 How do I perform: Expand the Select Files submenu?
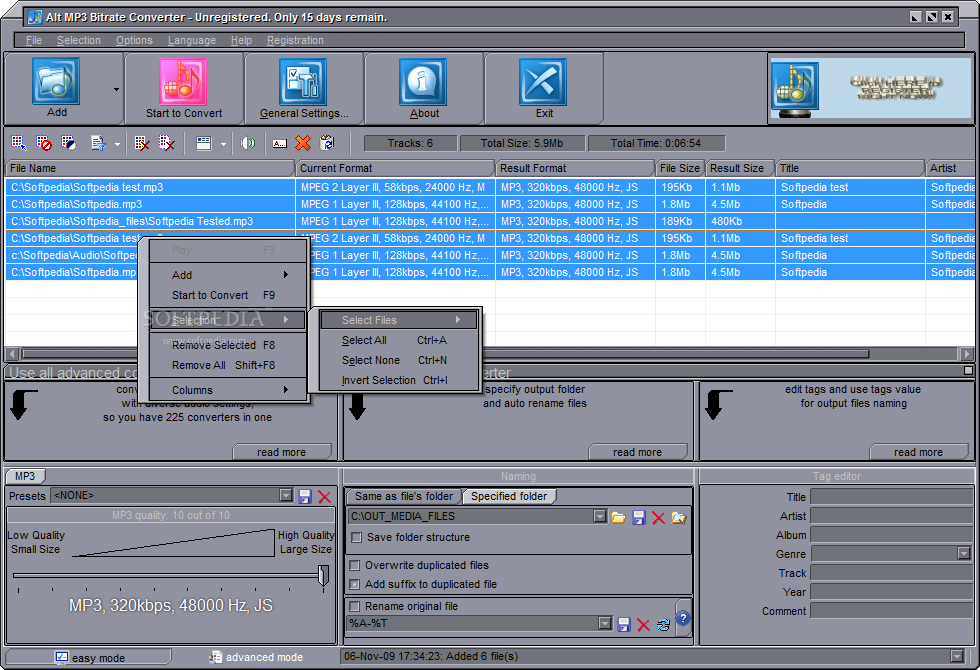pyautogui.click(x=399, y=320)
